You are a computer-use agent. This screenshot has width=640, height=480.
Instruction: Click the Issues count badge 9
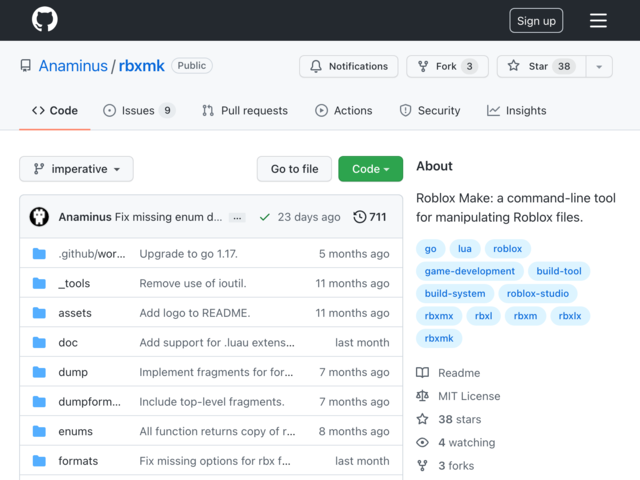[x=167, y=111]
